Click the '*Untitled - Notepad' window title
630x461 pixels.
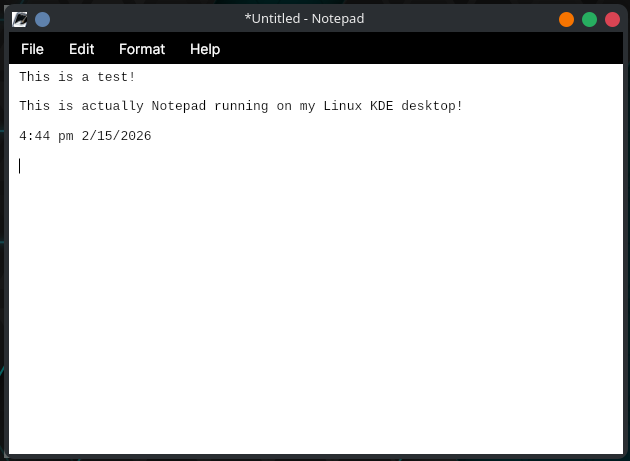[304, 19]
